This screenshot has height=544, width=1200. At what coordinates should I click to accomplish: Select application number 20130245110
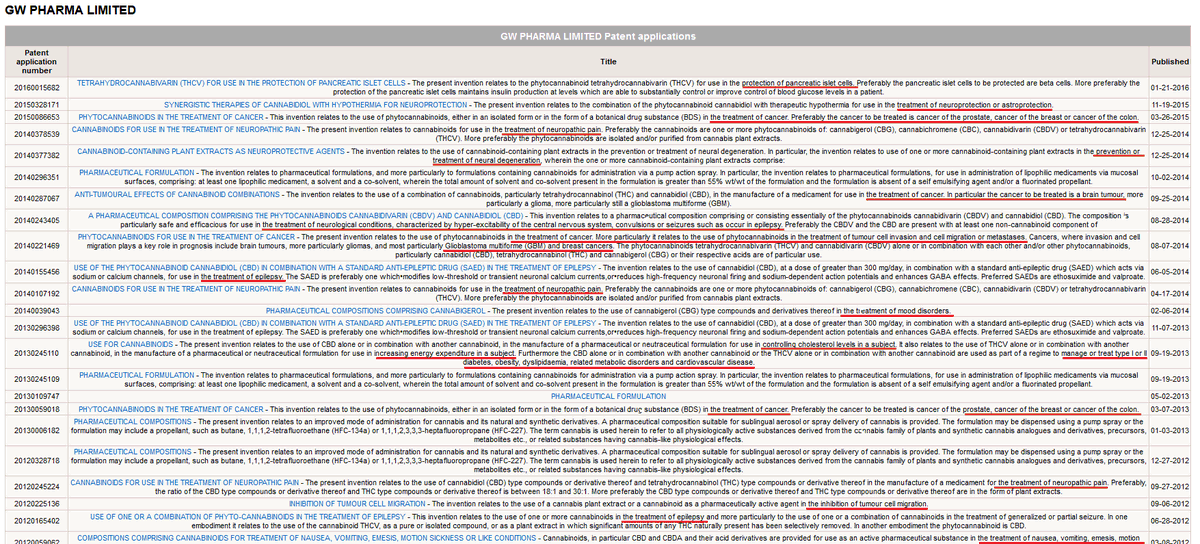[37, 353]
